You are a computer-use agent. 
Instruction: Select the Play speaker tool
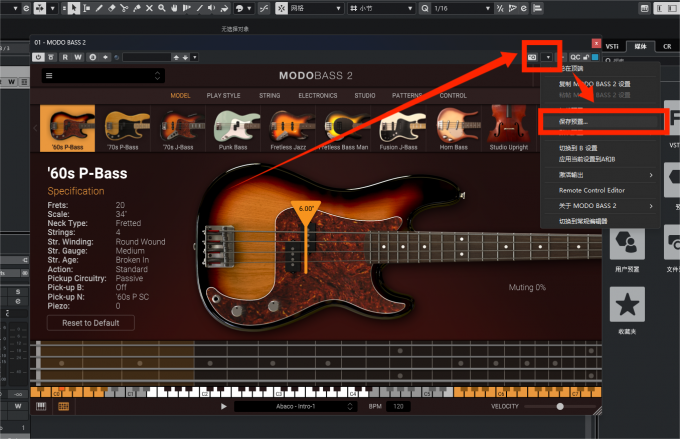(212, 8)
